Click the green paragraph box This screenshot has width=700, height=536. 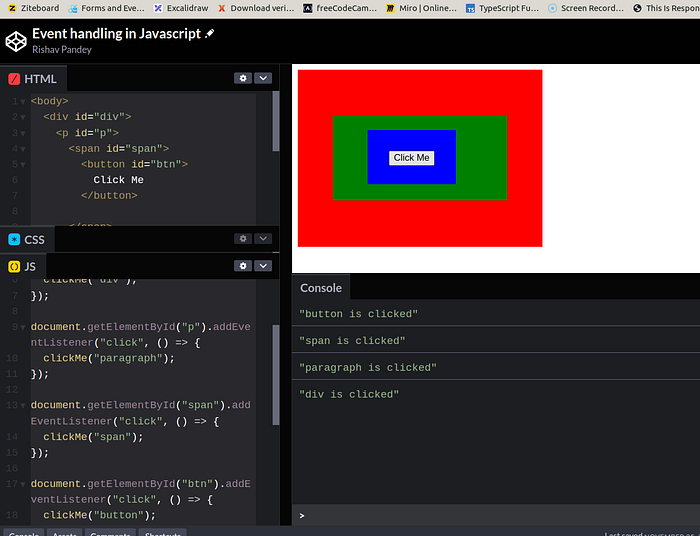tap(481, 158)
